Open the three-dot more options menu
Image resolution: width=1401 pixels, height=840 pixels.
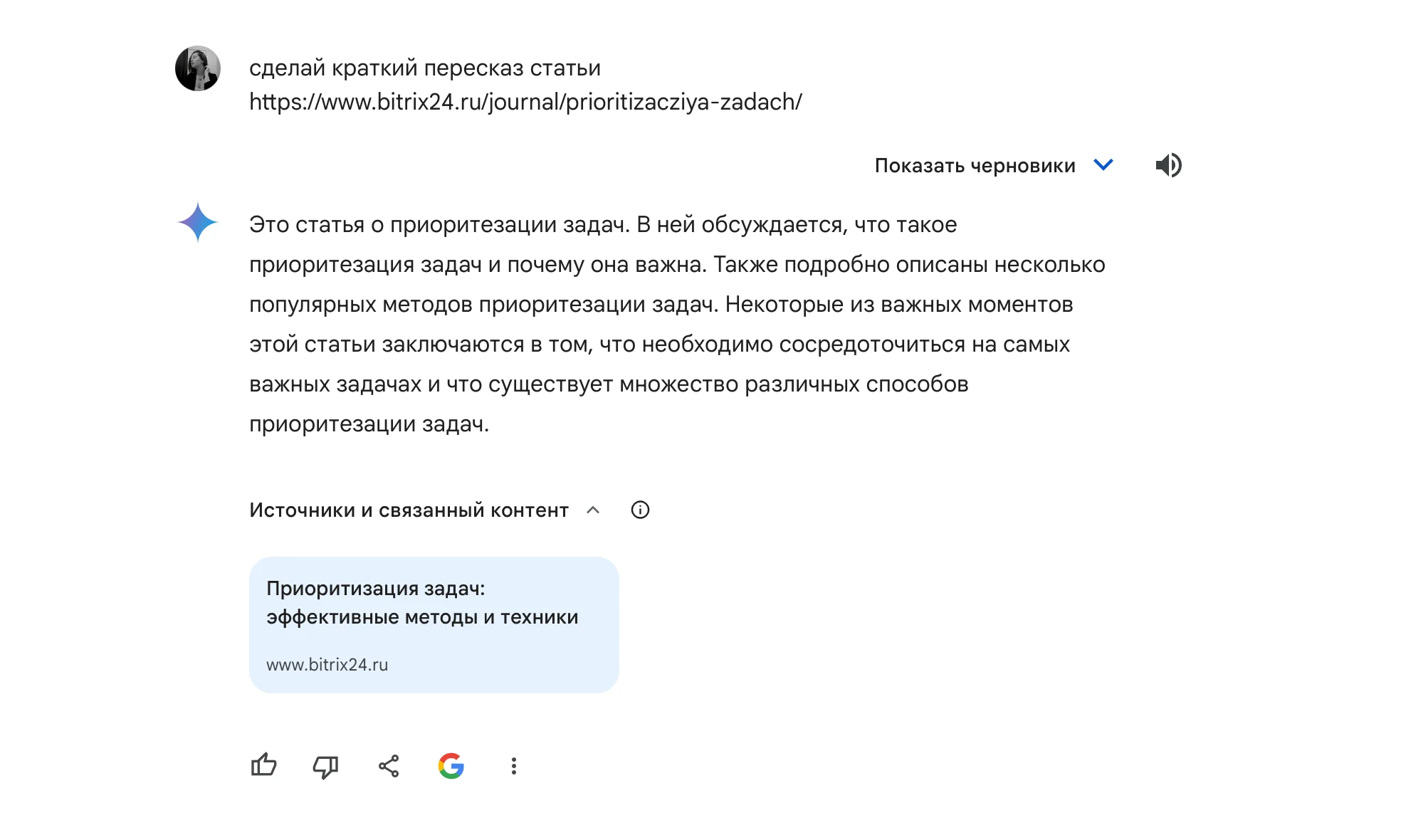point(514,766)
